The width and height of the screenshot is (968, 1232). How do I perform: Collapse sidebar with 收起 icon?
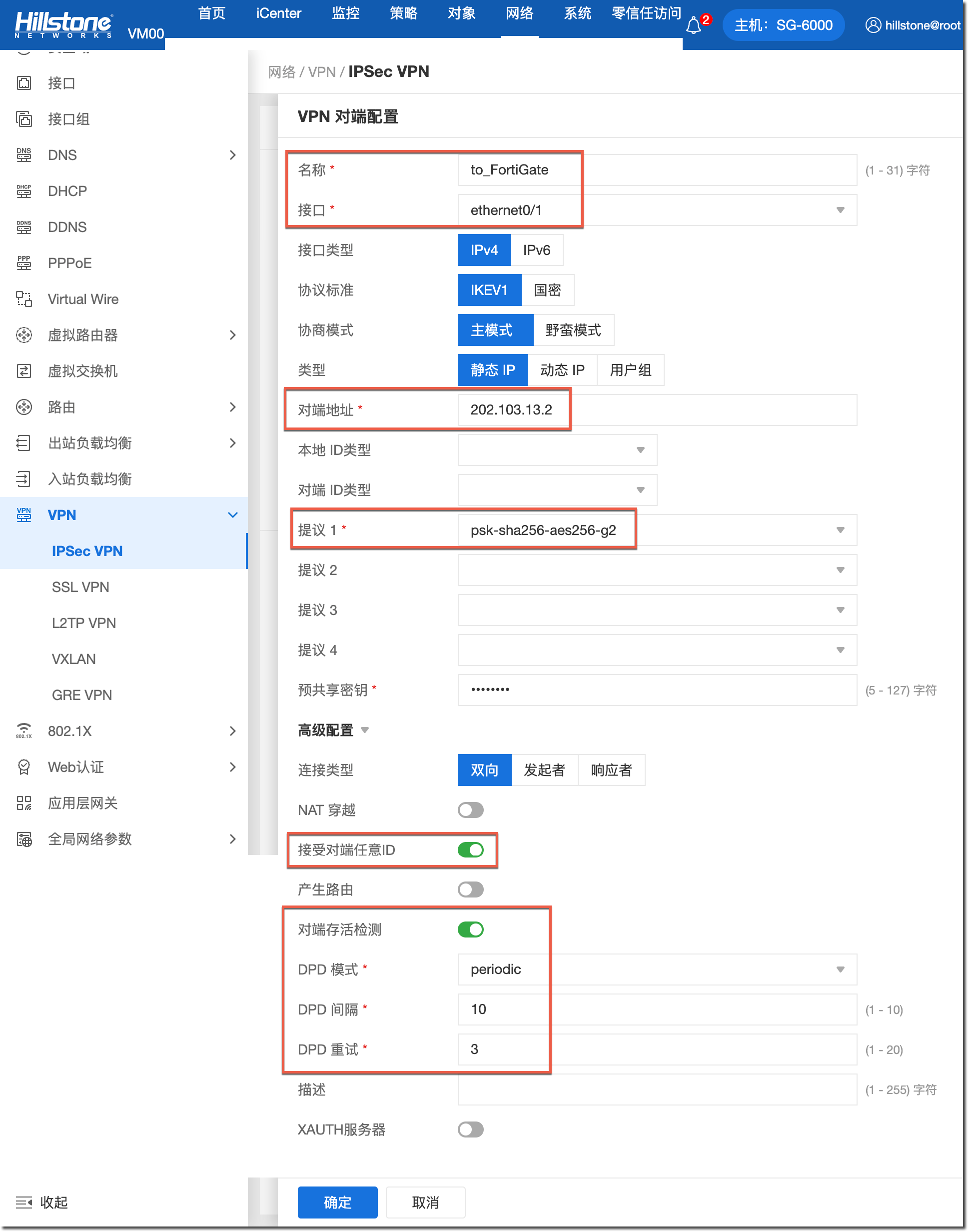point(24,1202)
